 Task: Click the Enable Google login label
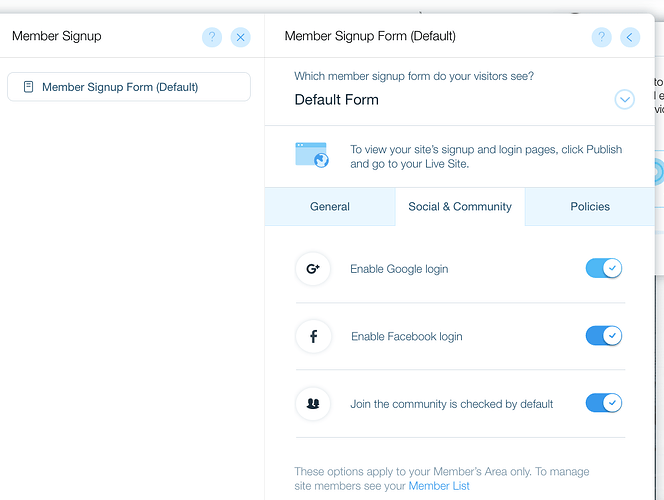point(399,269)
